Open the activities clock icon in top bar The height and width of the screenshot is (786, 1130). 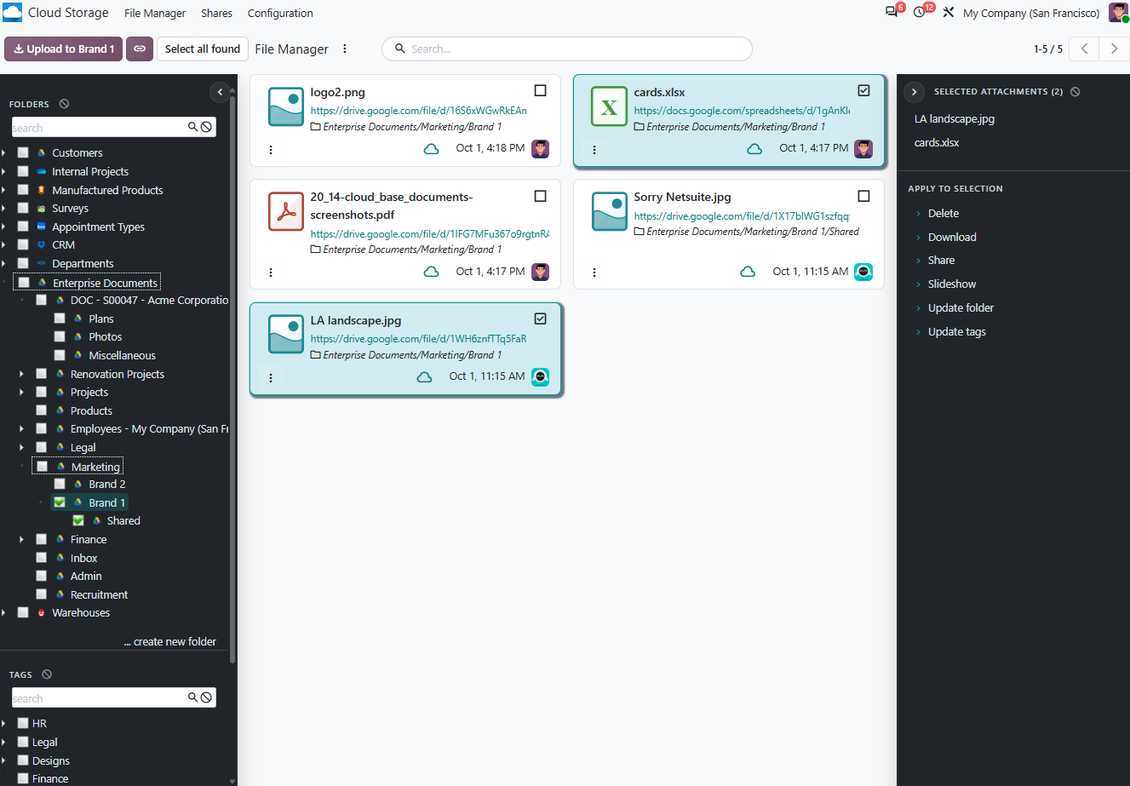[919, 12]
